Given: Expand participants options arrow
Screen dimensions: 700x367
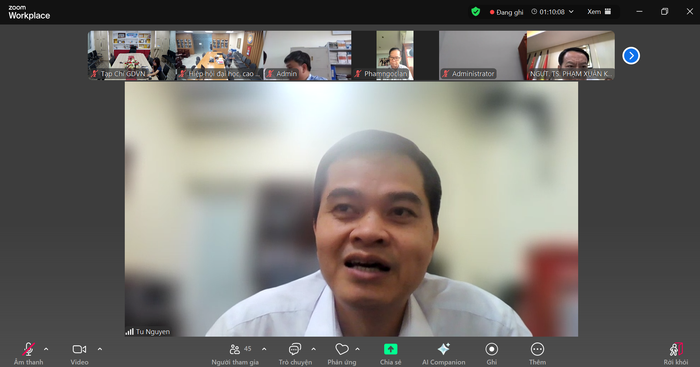Looking at the screenshot, I should click(x=264, y=349).
